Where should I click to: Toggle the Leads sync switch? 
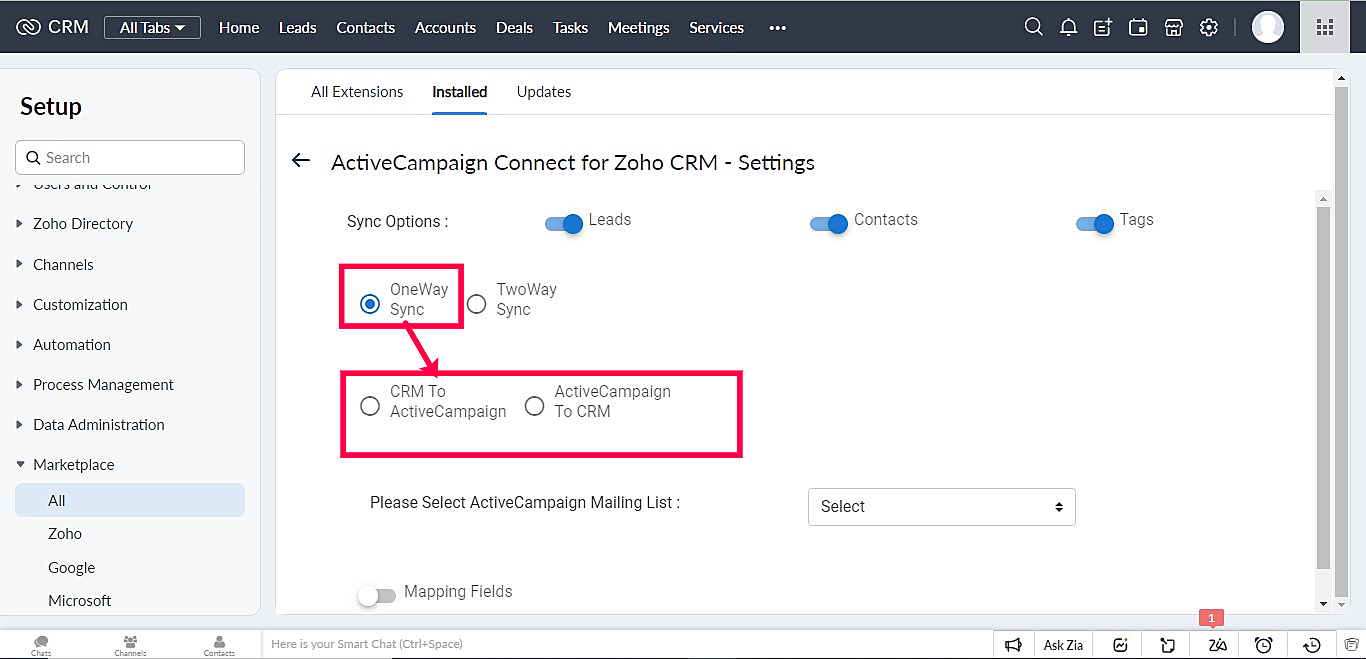564,224
